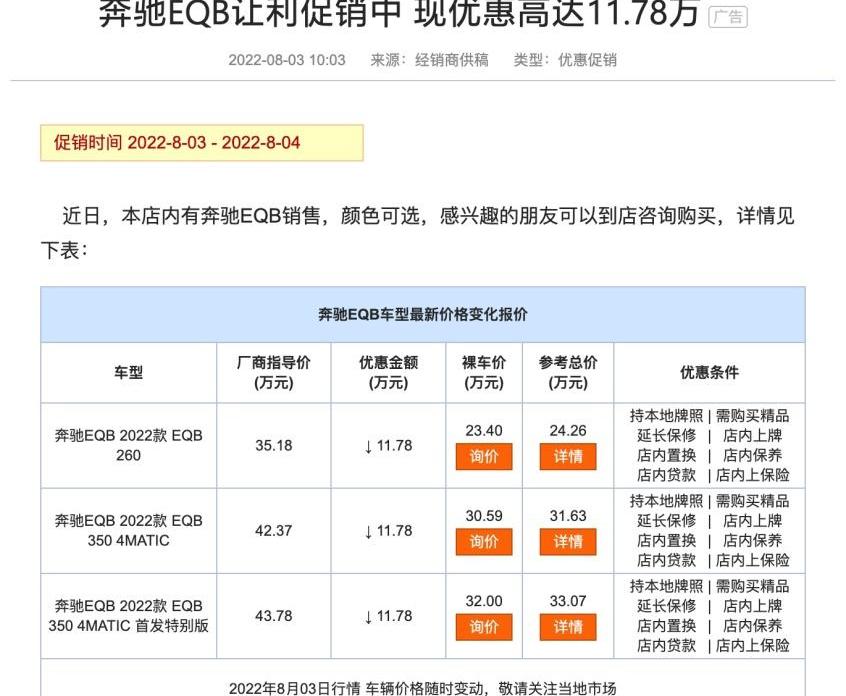Click the publish date 2022-08-03 10:03
Viewport: 846px width, 696px height.
pyautogui.click(x=286, y=60)
